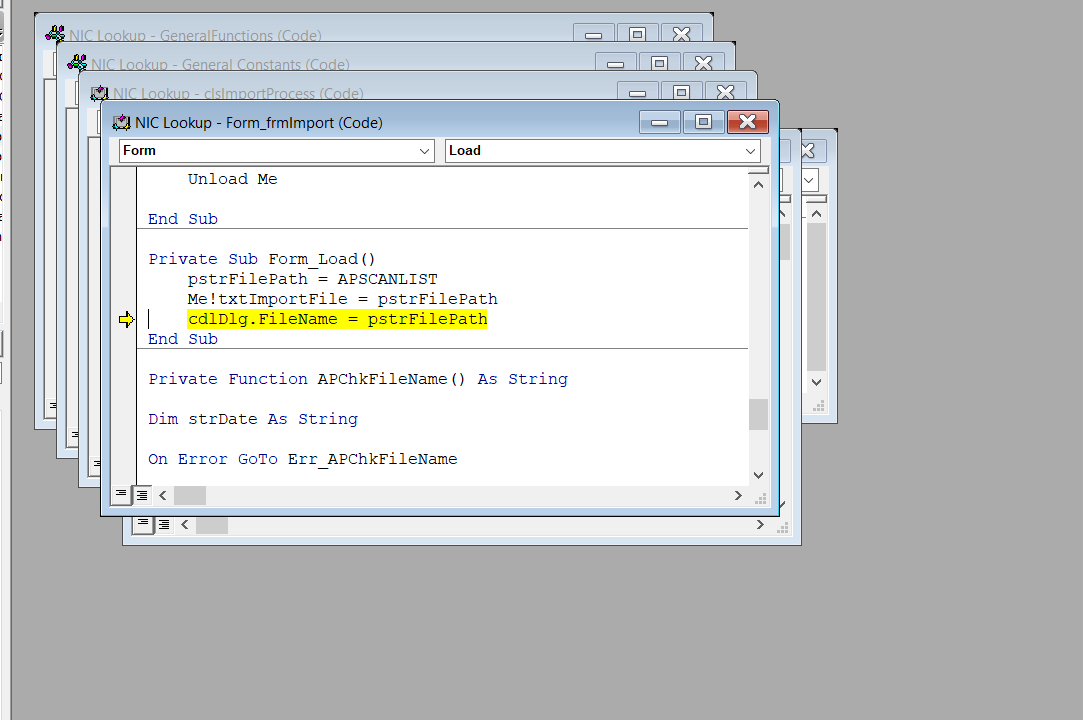Close the General Constants code window
The width and height of the screenshot is (1083, 720).
[704, 64]
